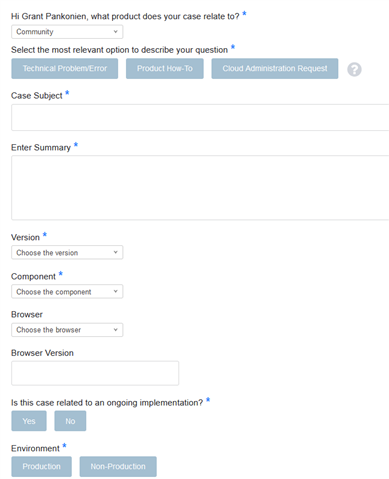This screenshot has width=389, height=479.
Task: Answer No to ongoing implementation
Action: (x=70, y=421)
